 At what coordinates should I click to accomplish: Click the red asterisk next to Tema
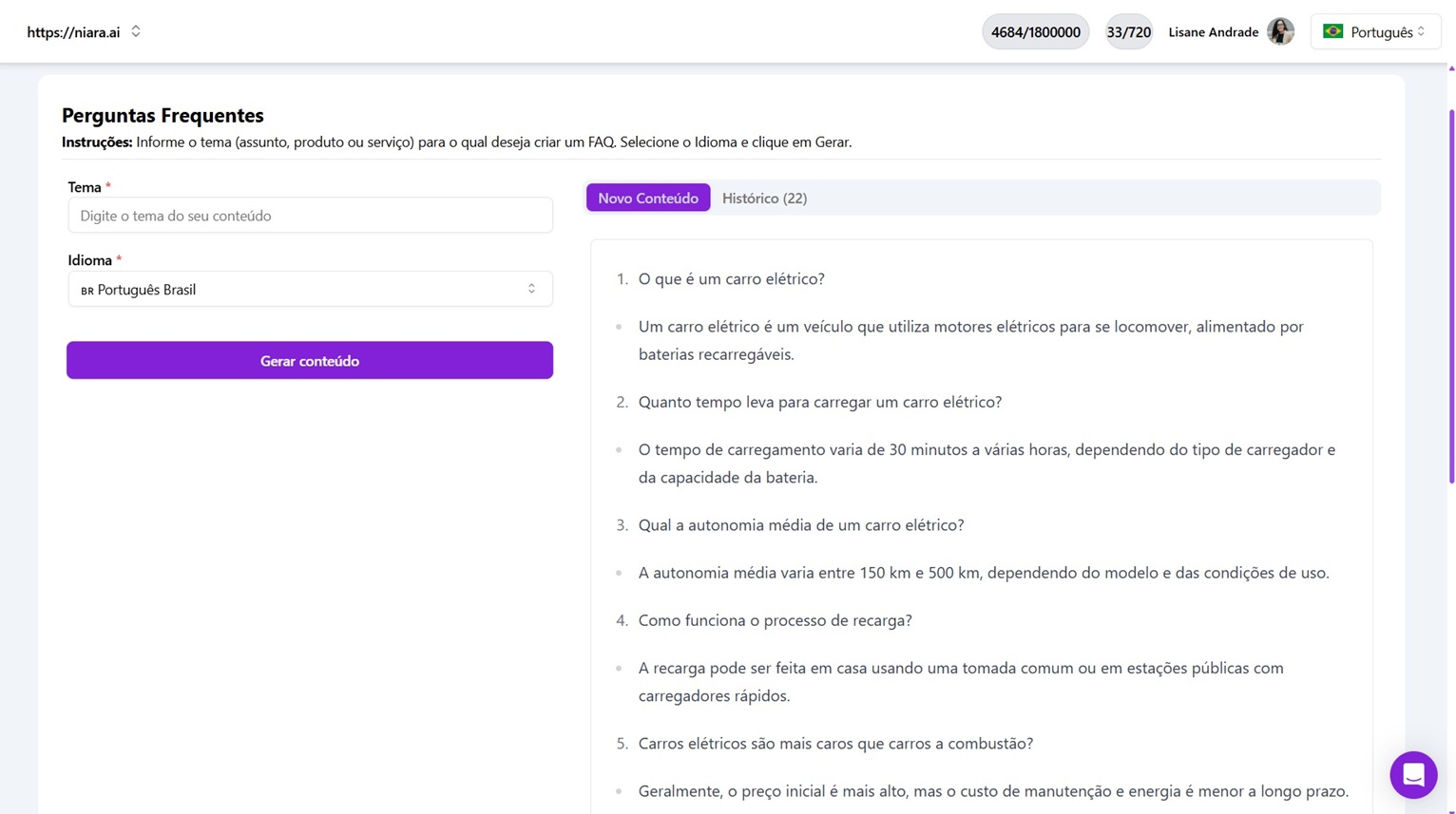point(105,186)
